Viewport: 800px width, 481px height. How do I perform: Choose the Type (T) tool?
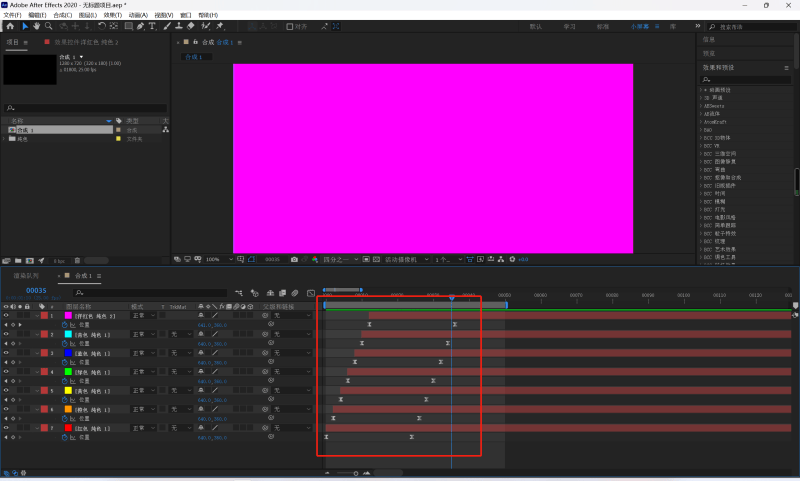(x=152, y=27)
